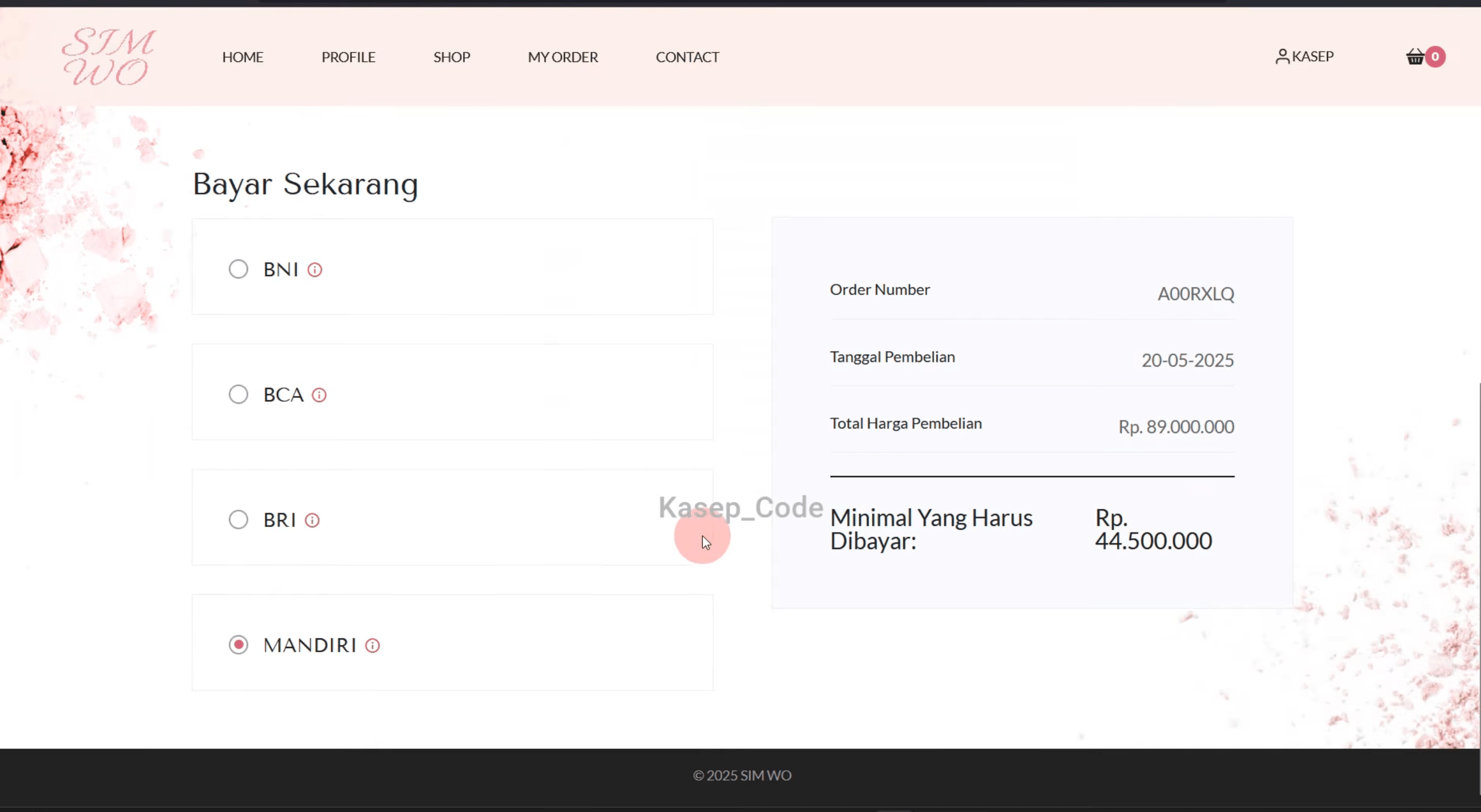Open the shopping basket cart icon
This screenshot has width=1481, height=812.
coord(1415,57)
